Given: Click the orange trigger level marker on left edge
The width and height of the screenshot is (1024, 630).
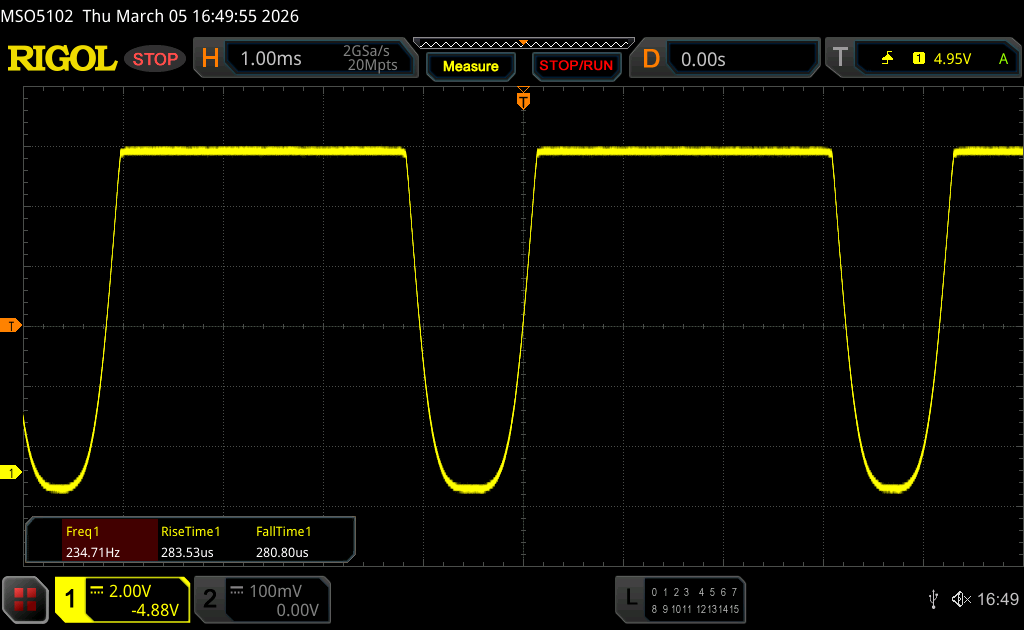Looking at the screenshot, I should point(11,326).
